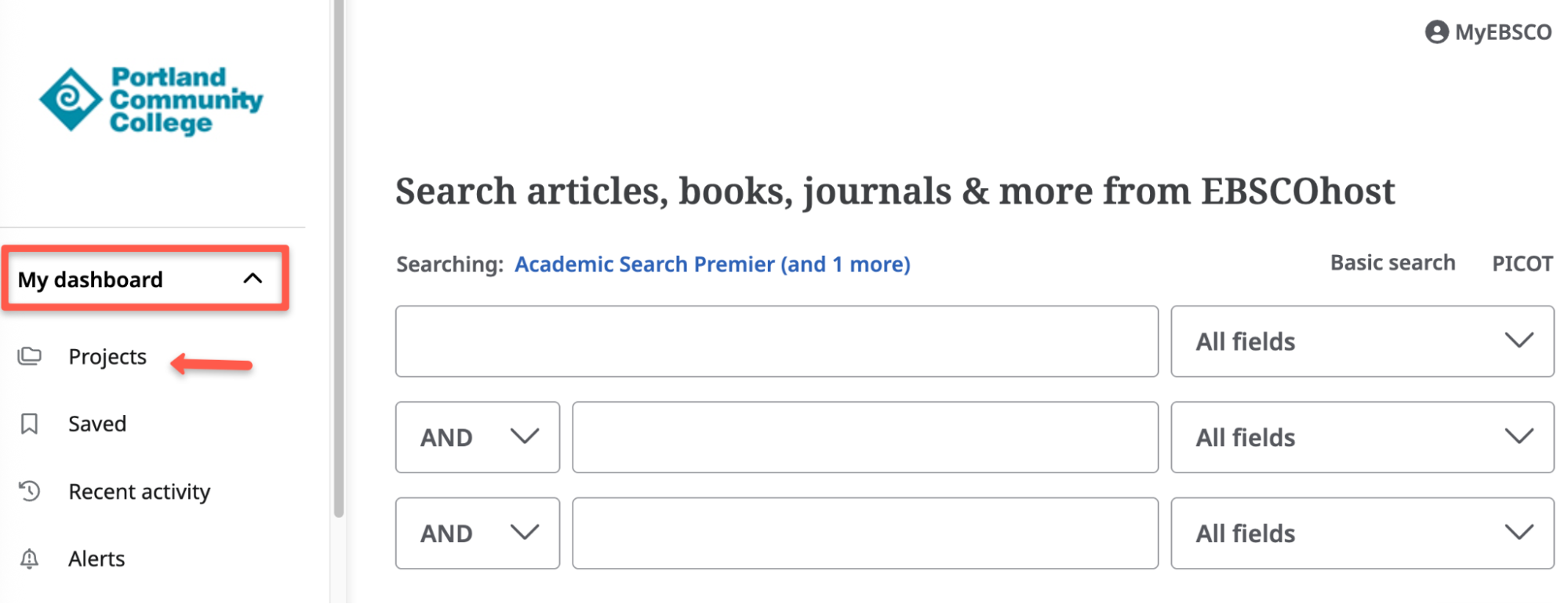The image size is (1568, 604).
Task: Open the top All fields dropdown
Action: 1361,341
